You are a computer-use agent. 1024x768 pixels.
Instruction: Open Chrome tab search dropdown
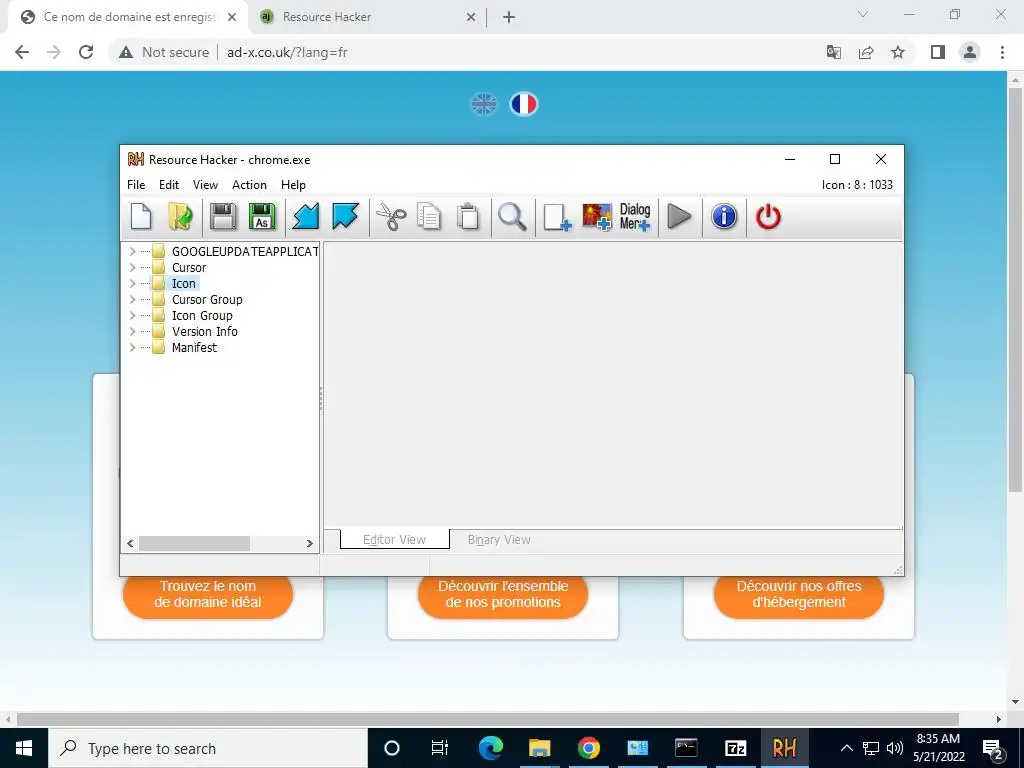863,14
